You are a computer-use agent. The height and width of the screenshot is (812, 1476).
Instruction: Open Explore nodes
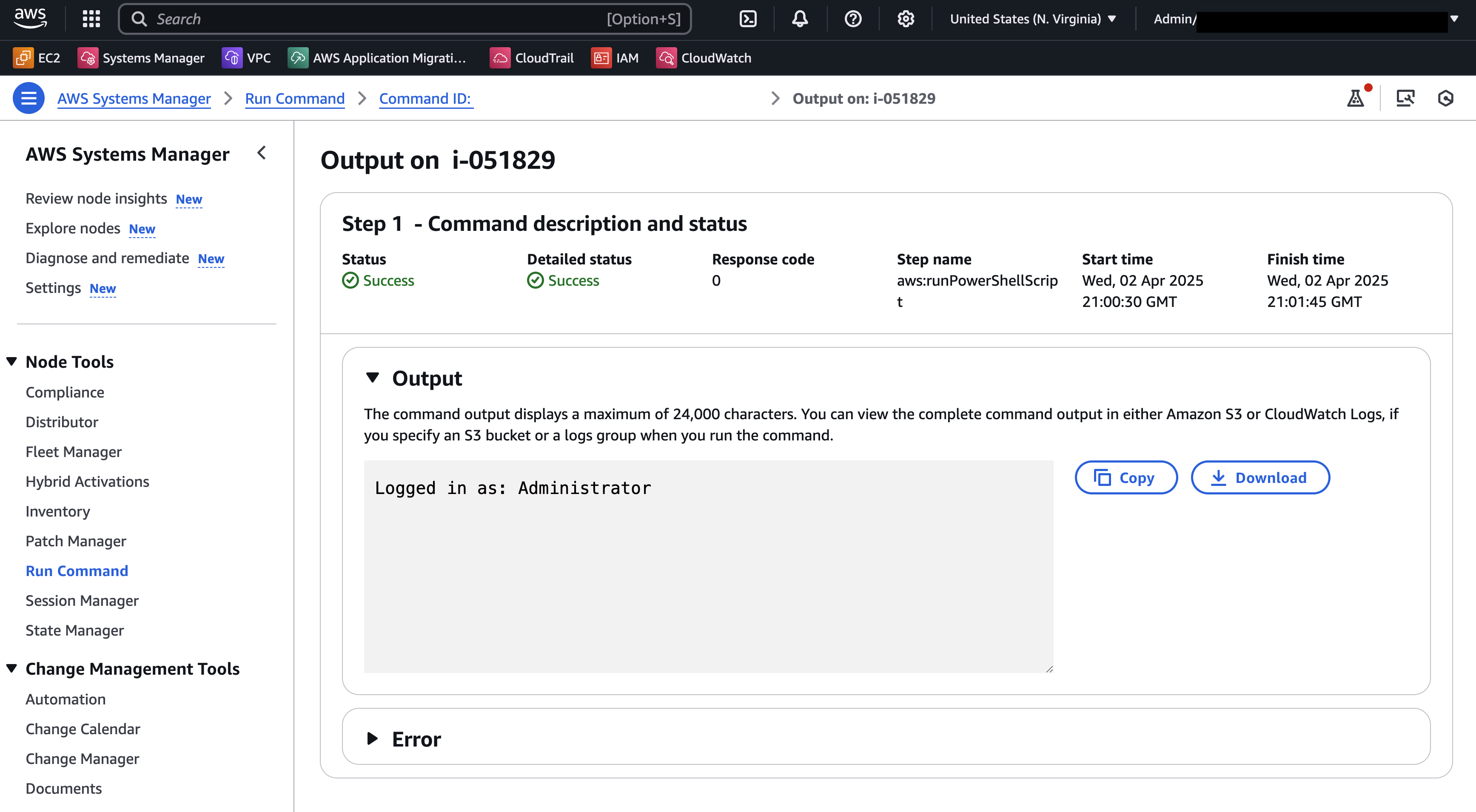[73, 228]
